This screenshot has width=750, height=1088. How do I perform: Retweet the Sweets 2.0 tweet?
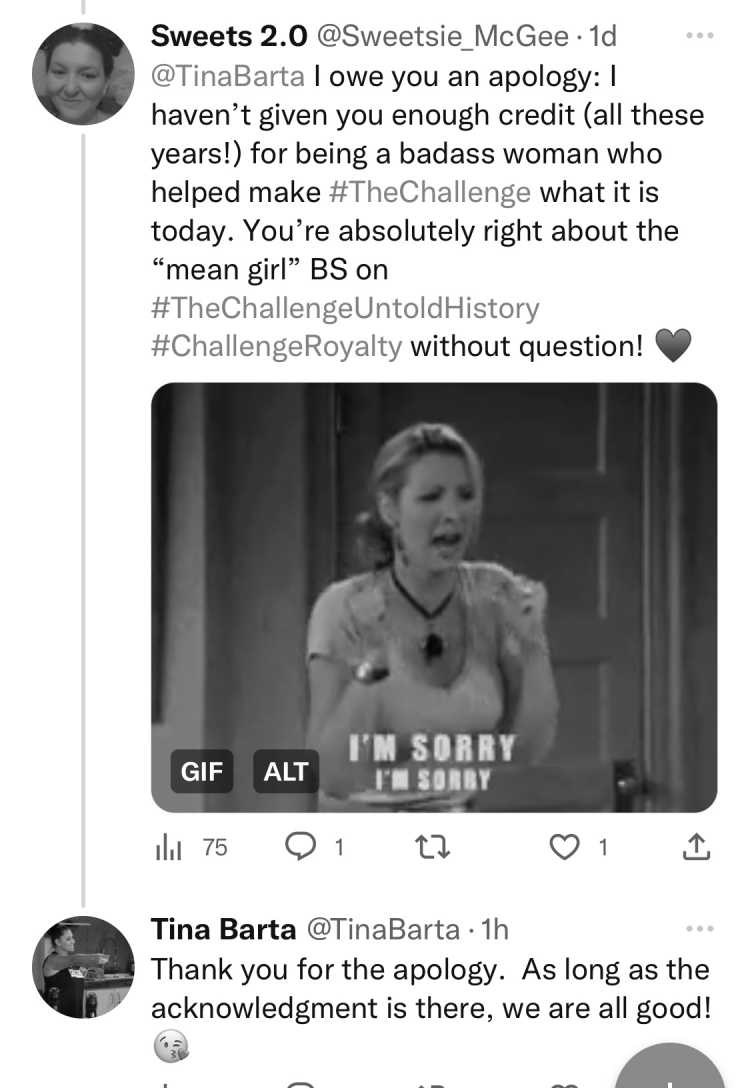click(x=432, y=847)
